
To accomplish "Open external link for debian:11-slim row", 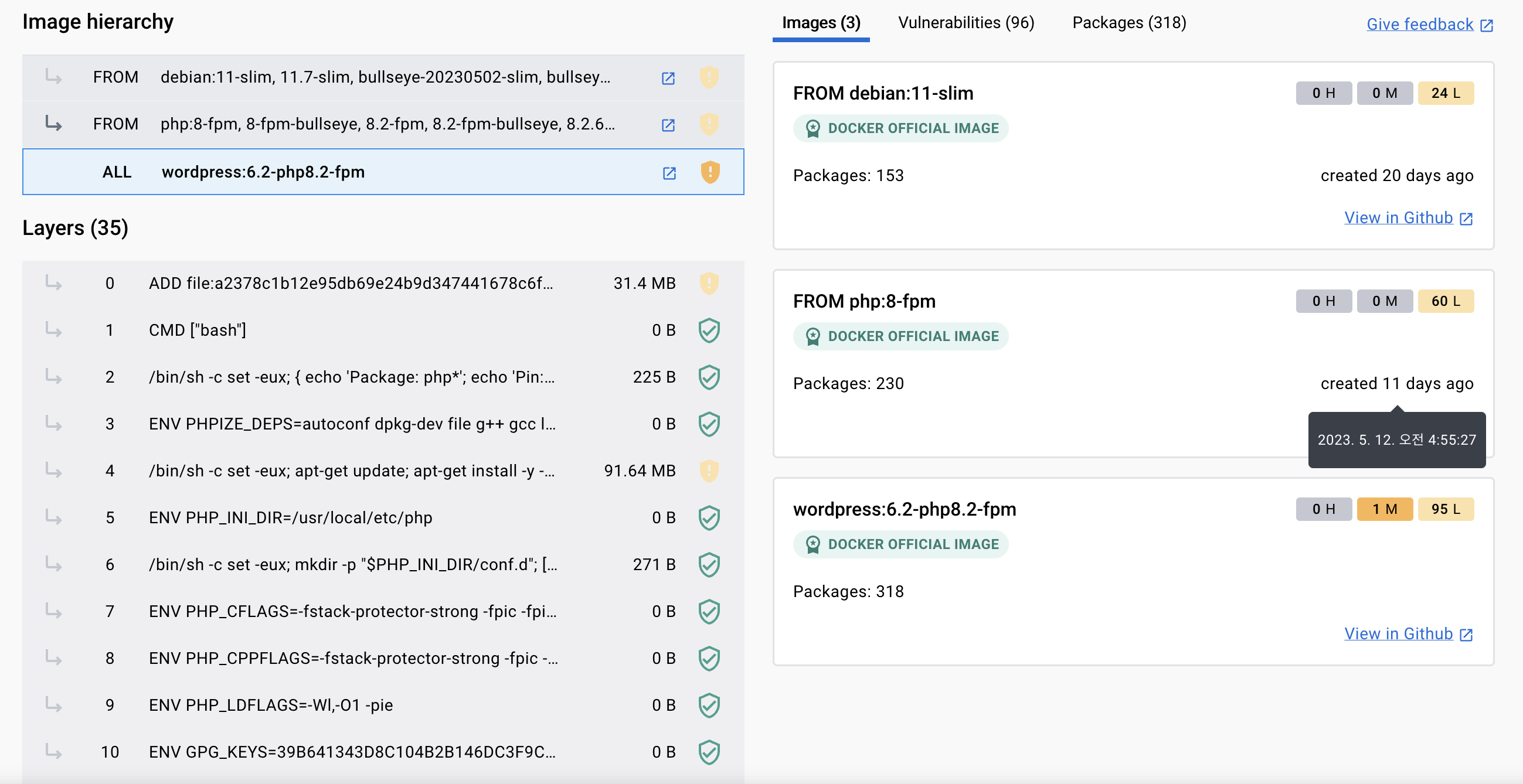I will click(x=668, y=78).
